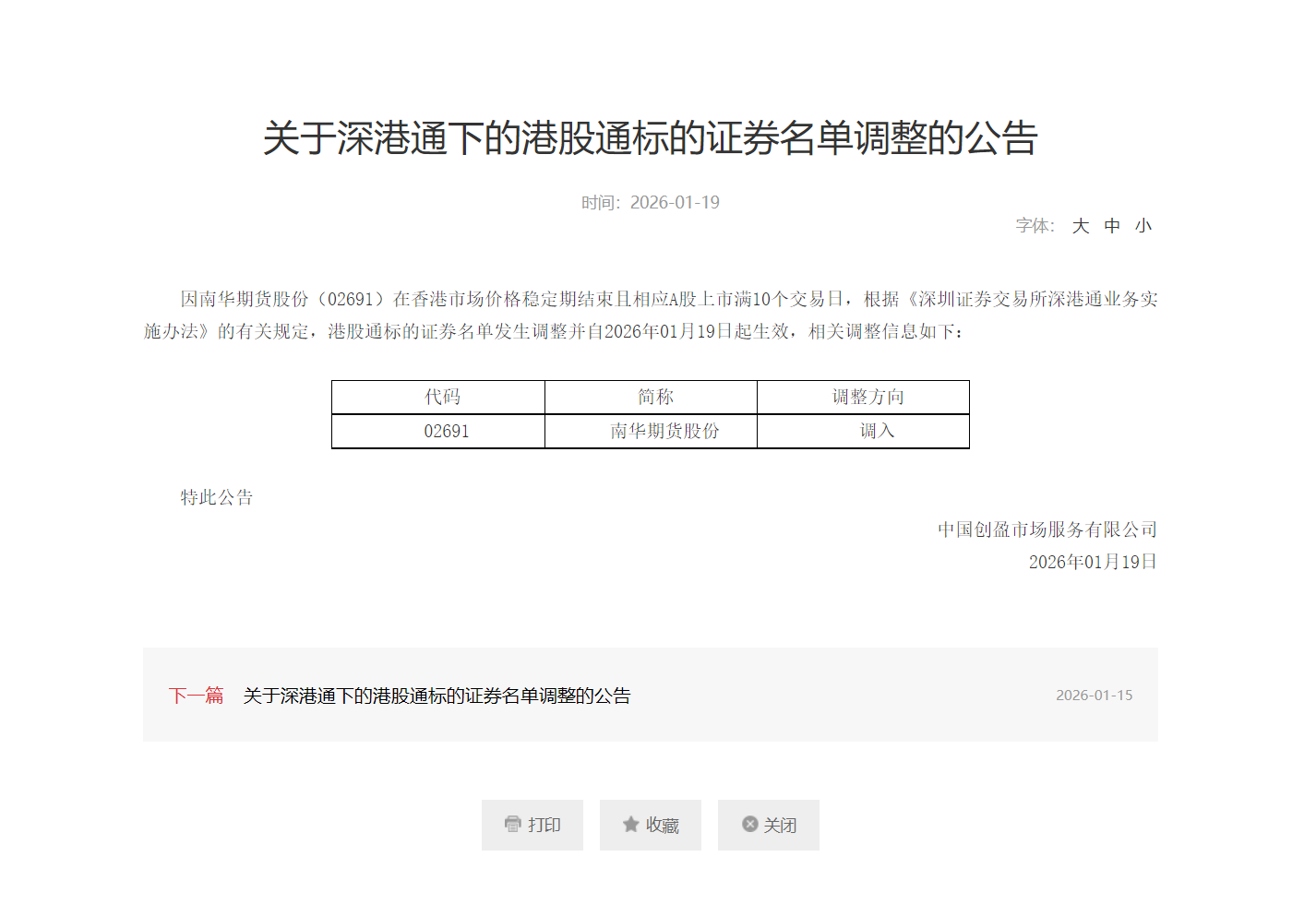Viewport: 1316px width, 916px height.
Task: Click the stock code 02691 in the table
Action: point(446,430)
